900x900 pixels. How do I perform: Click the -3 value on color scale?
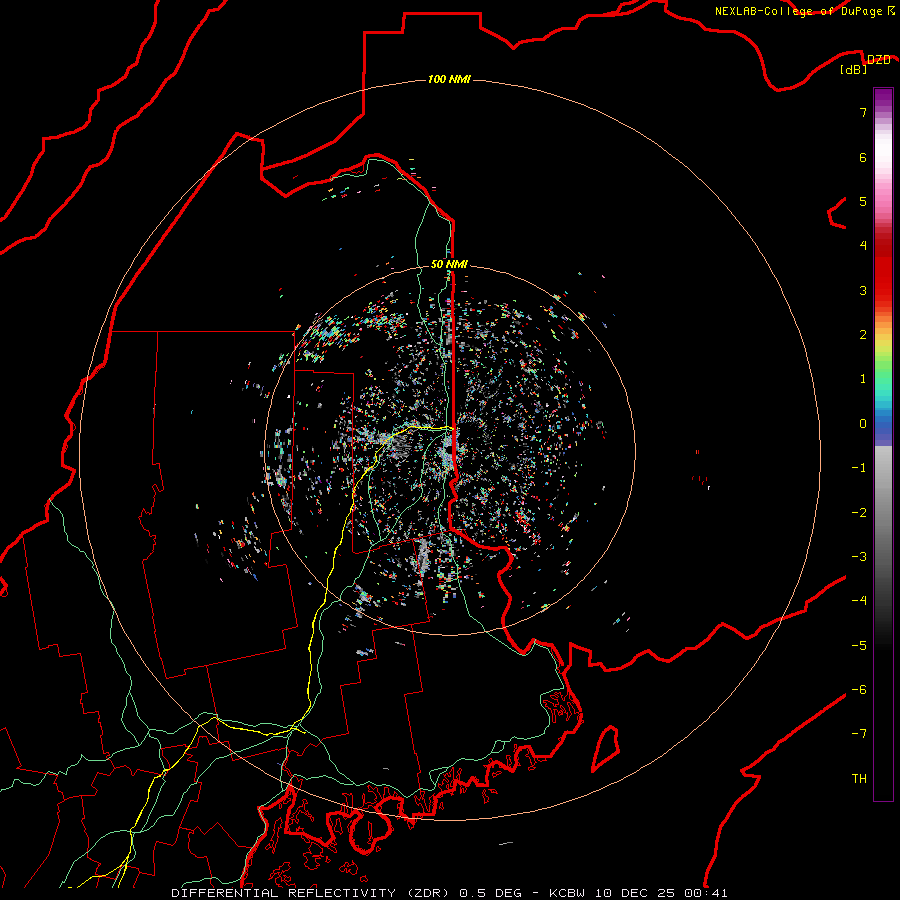(859, 557)
